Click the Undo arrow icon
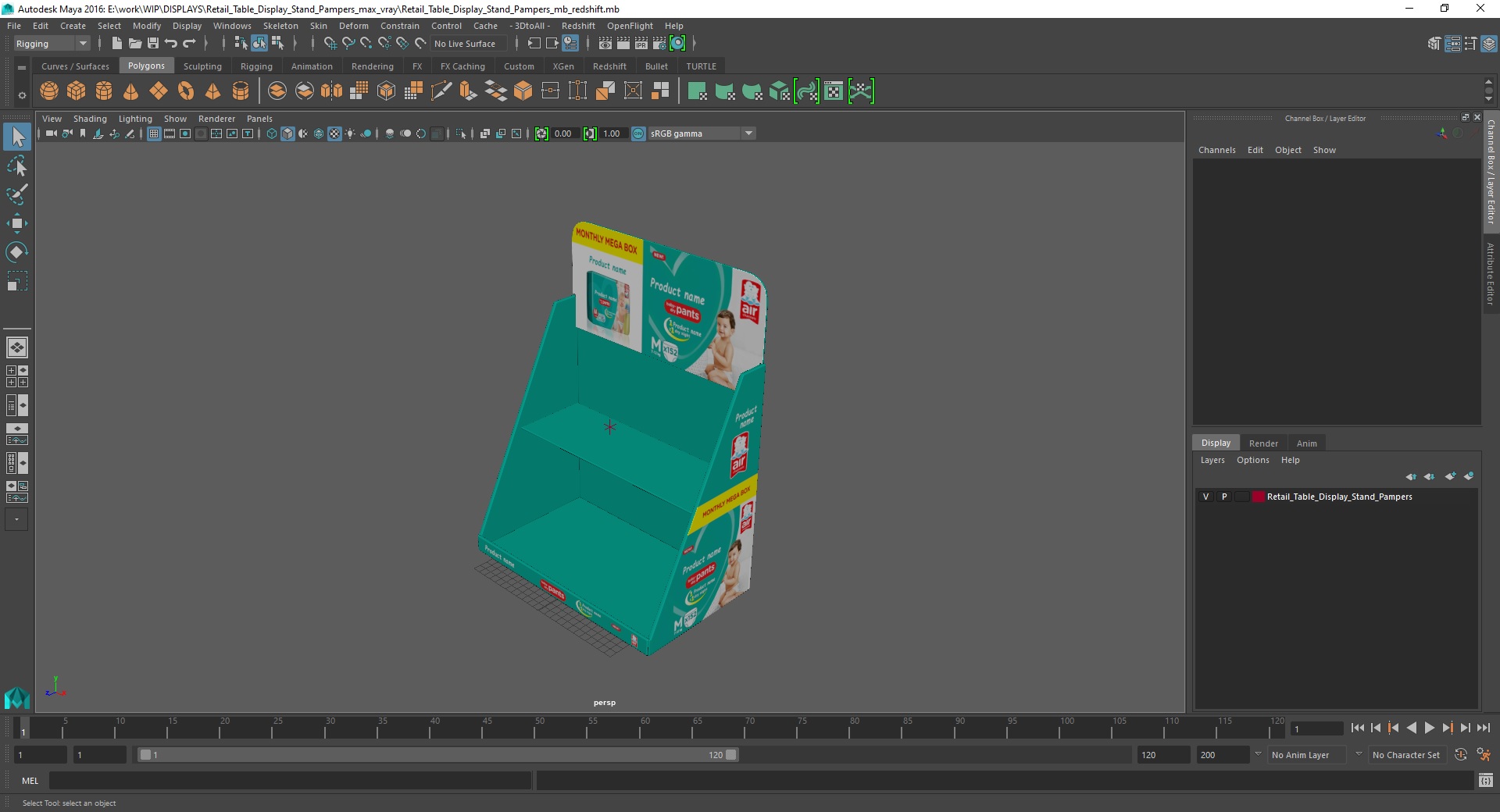This screenshot has height=812, width=1500. pos(171,44)
